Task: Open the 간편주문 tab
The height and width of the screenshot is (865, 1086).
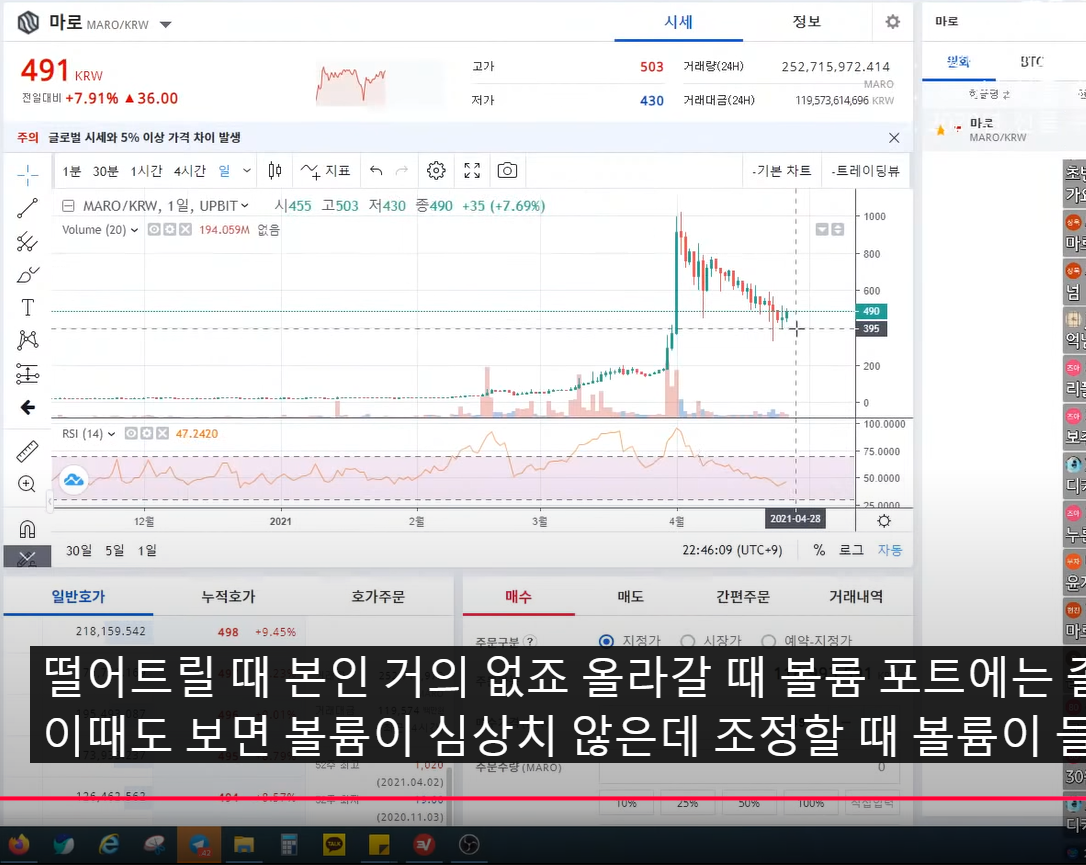Action: (742, 596)
